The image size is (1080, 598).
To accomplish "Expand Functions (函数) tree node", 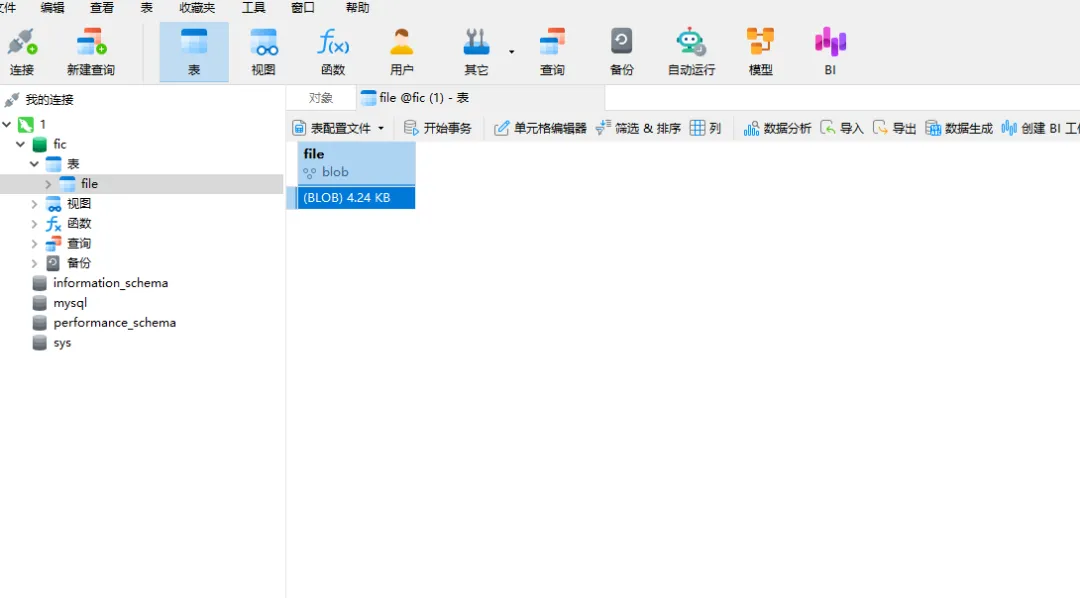I will 34,224.
